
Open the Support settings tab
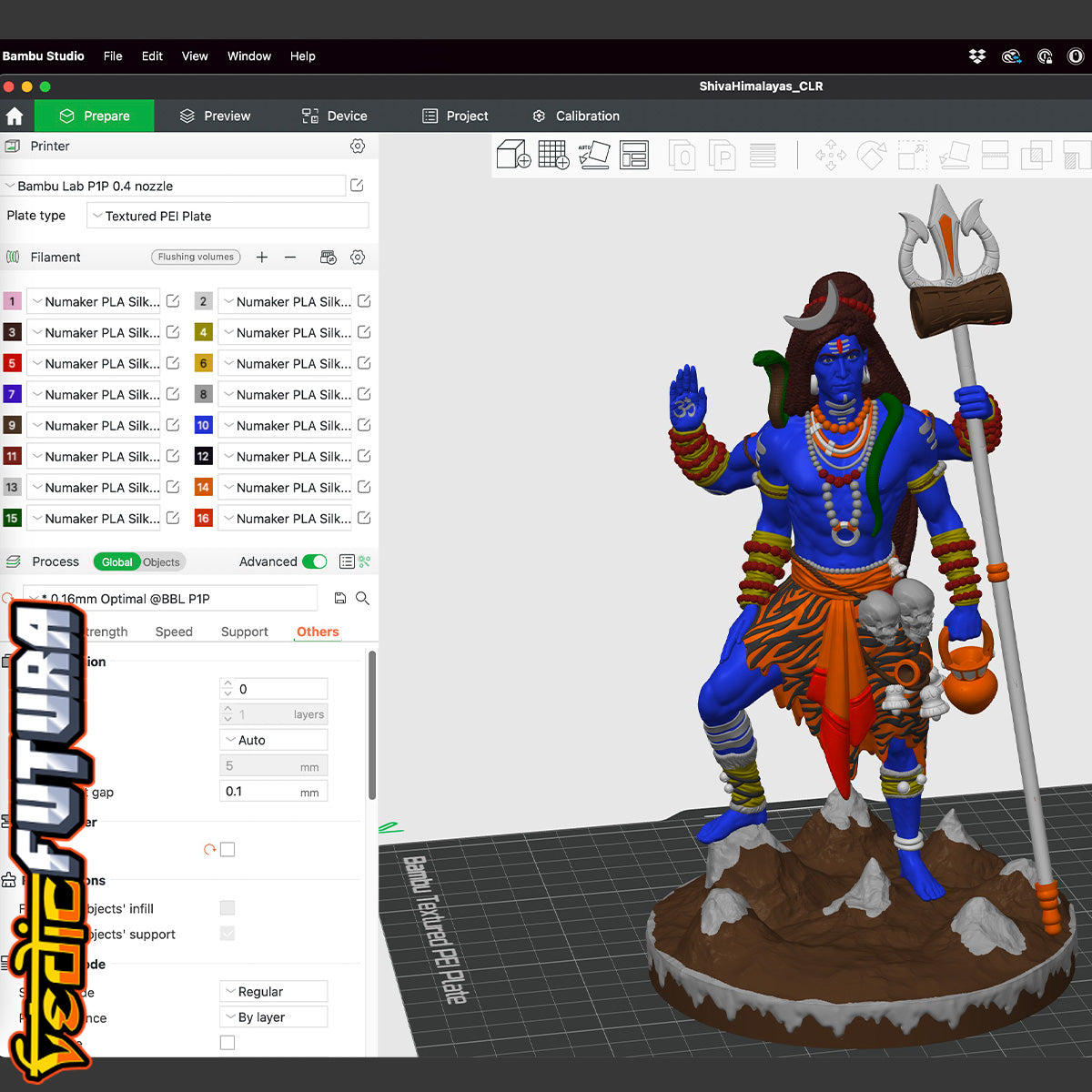(x=244, y=632)
